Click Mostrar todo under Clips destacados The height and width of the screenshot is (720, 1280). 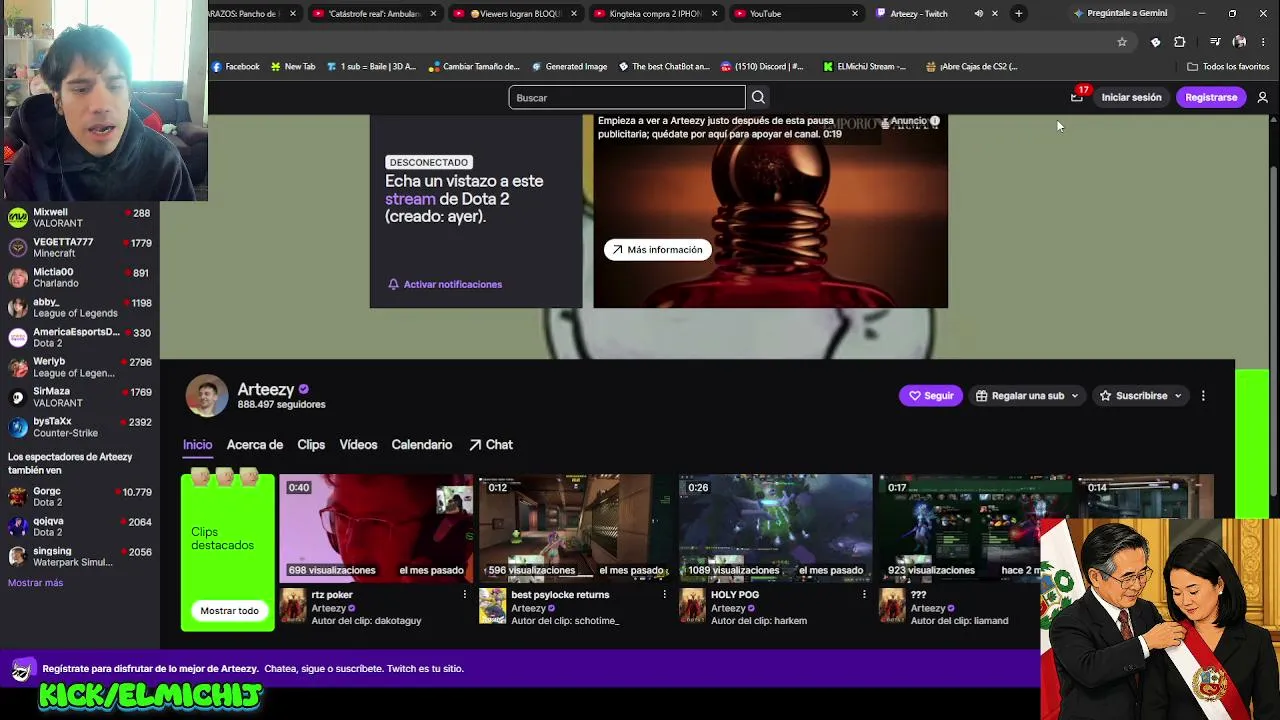[229, 611]
